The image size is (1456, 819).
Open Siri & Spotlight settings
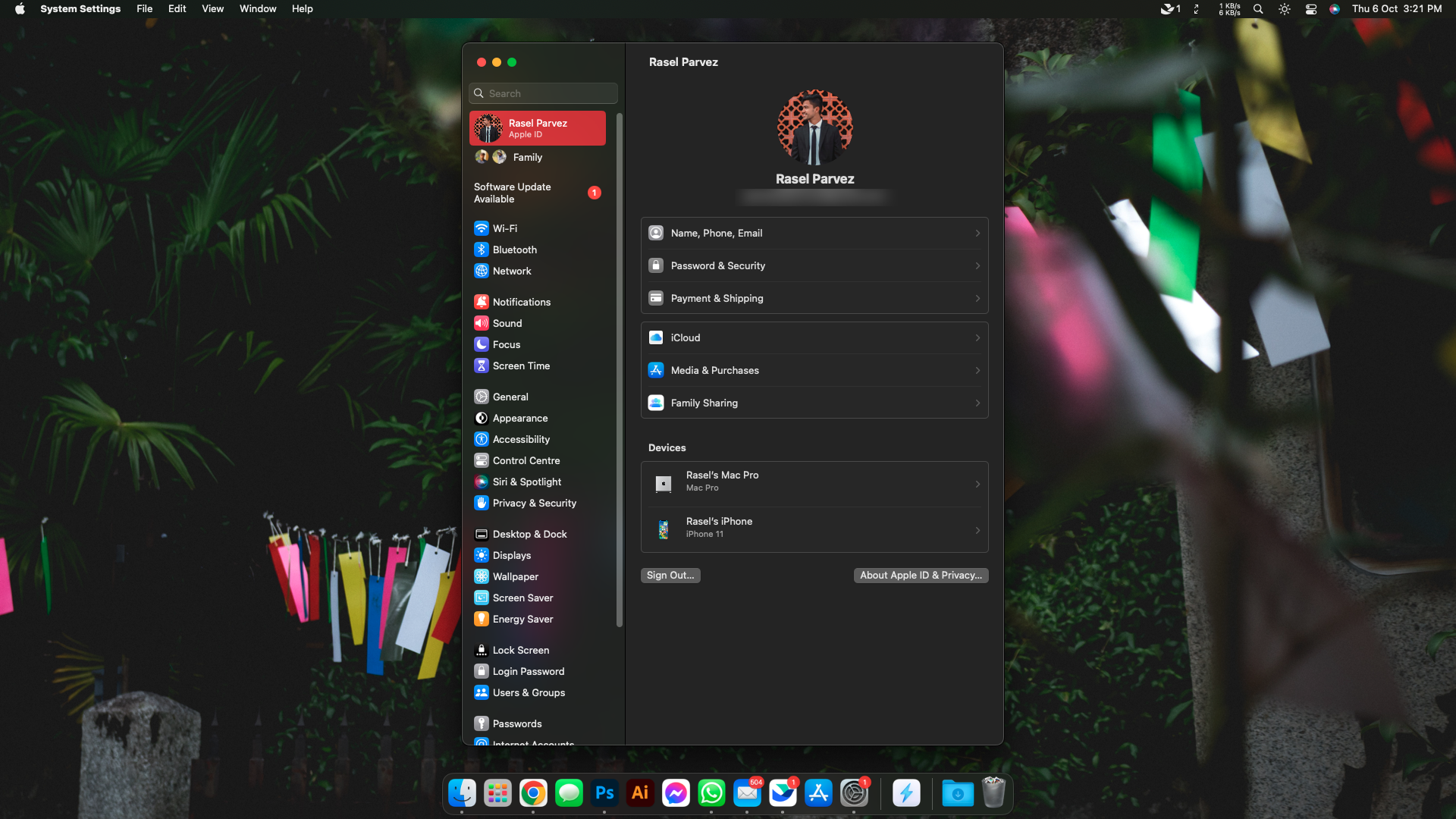click(537, 482)
